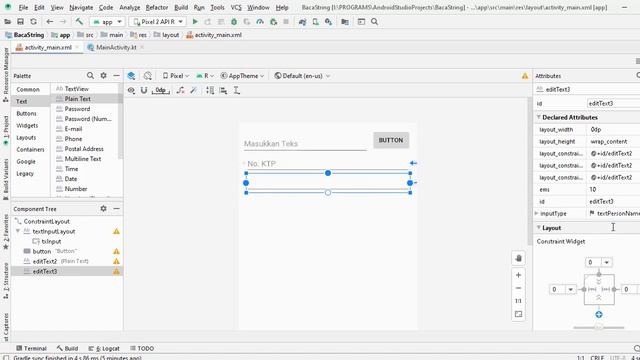
Task: Click orientation for preview icon
Action: coord(148,76)
